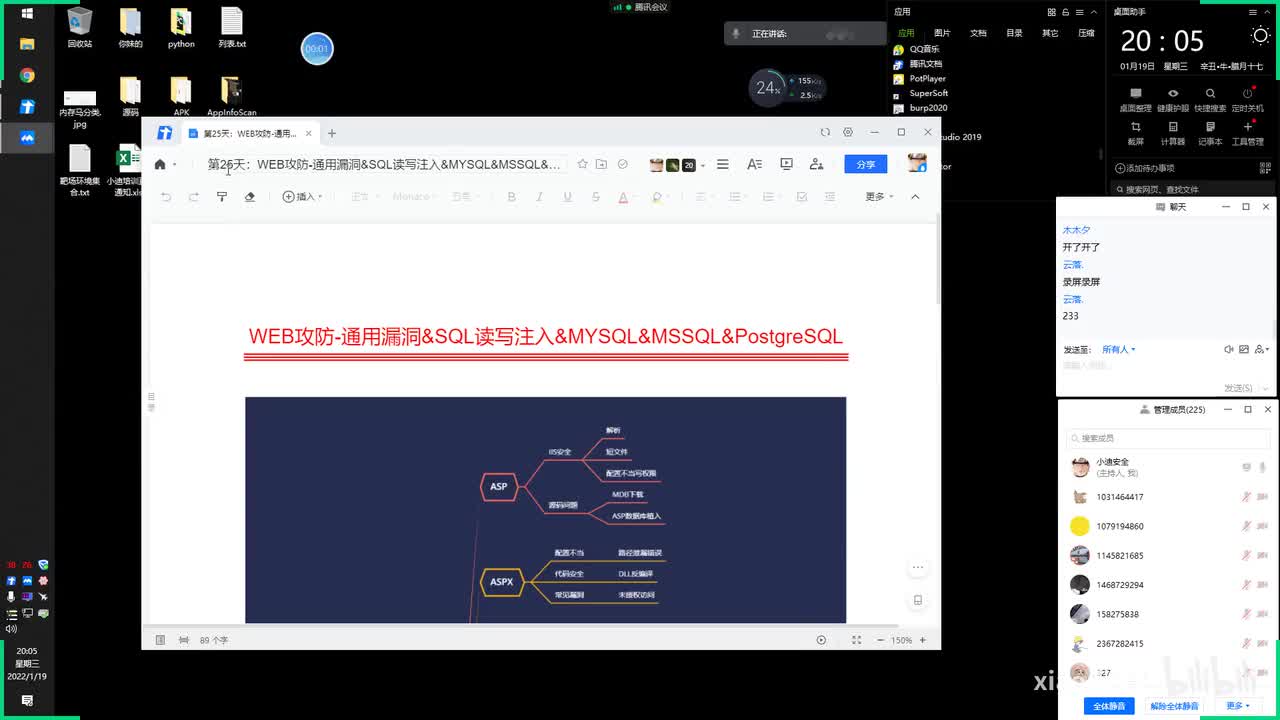Image resolution: width=1280 pixels, height=720 pixels.
Task: Zoom out the document view
Action: (x=880, y=640)
